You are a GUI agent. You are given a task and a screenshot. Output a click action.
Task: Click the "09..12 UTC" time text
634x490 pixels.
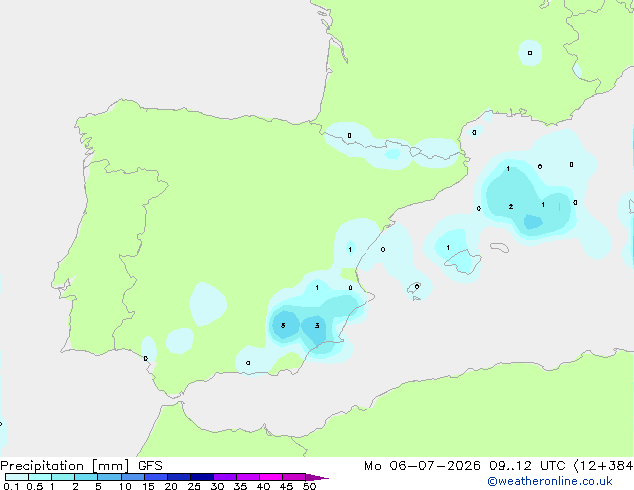[527, 466]
